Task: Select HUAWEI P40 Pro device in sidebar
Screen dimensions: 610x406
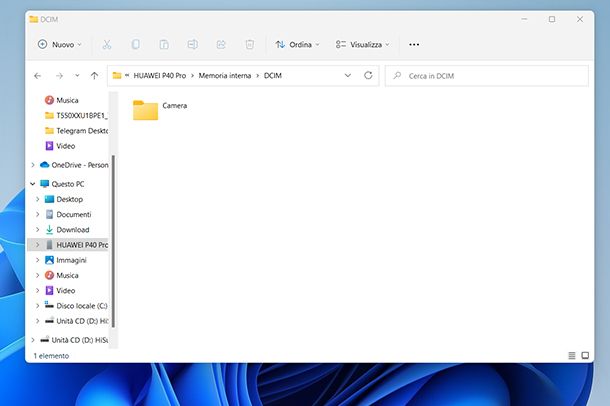Action: pyautogui.click(x=76, y=245)
